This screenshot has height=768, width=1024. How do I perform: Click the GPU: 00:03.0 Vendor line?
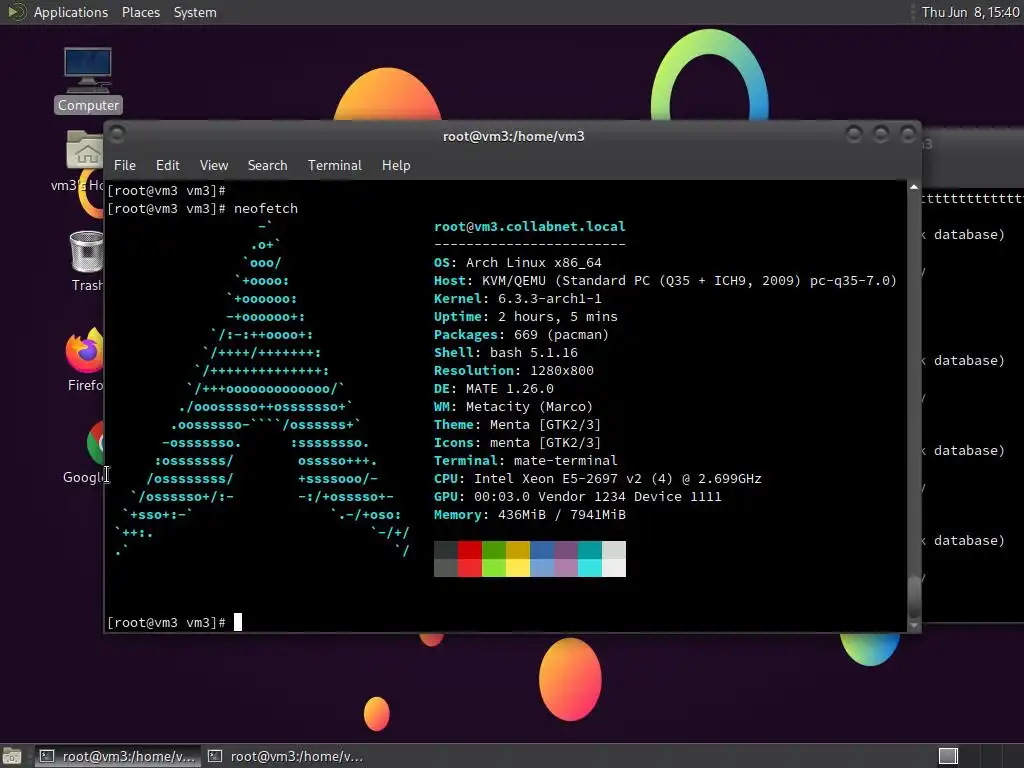pos(578,496)
